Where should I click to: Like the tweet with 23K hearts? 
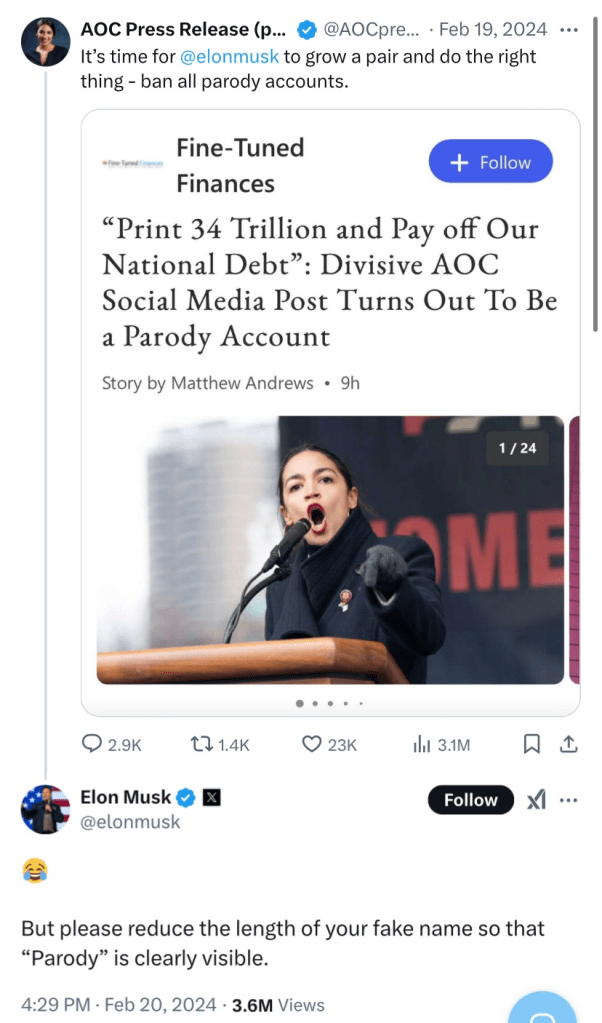311,744
